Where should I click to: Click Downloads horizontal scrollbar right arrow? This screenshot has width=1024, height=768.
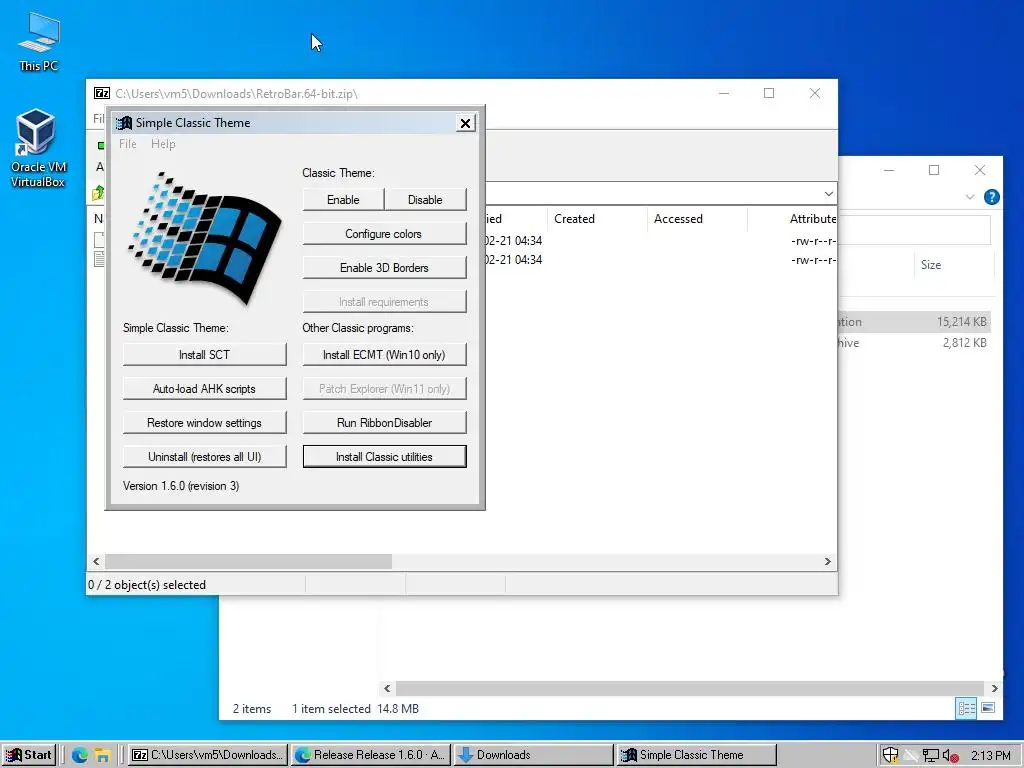click(995, 688)
